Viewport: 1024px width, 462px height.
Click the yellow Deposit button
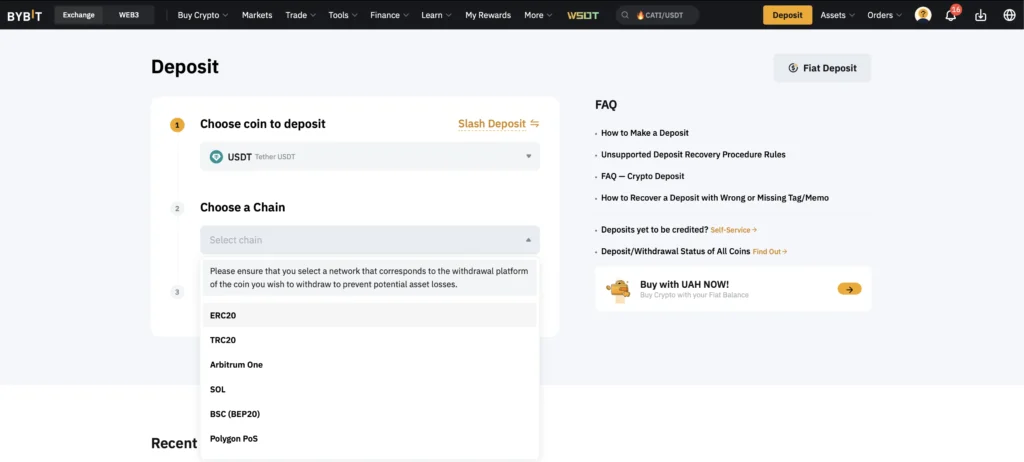pos(788,15)
